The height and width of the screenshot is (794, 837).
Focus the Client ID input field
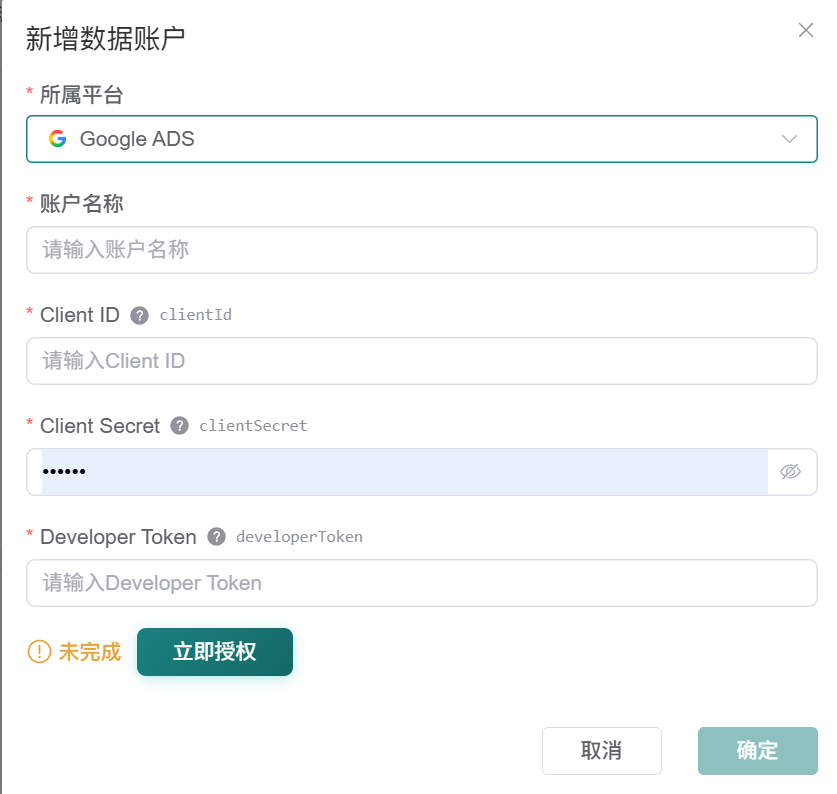click(422, 361)
